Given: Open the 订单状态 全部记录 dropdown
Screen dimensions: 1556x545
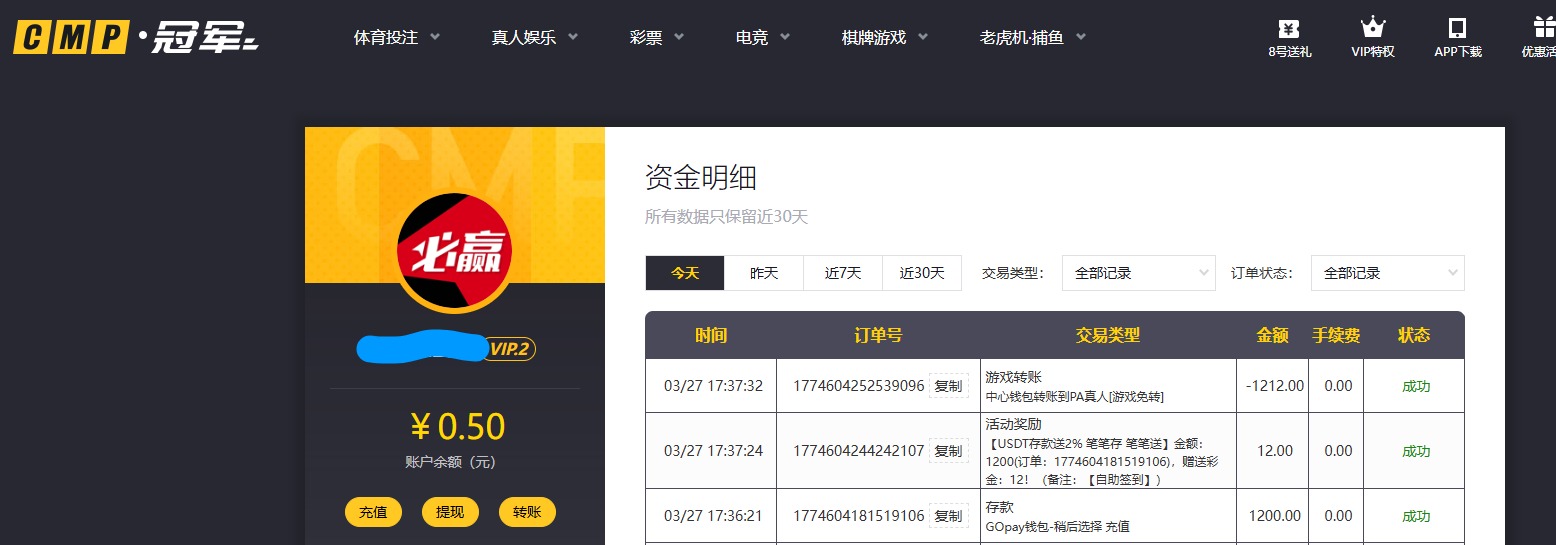Looking at the screenshot, I should point(1388,273).
